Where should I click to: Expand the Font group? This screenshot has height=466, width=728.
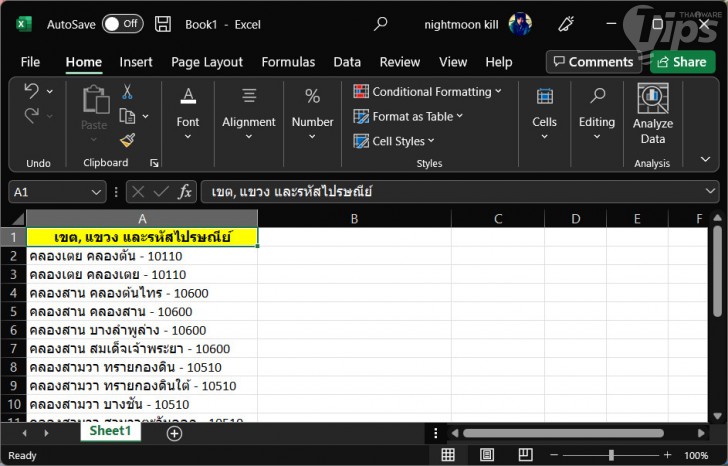188,114
